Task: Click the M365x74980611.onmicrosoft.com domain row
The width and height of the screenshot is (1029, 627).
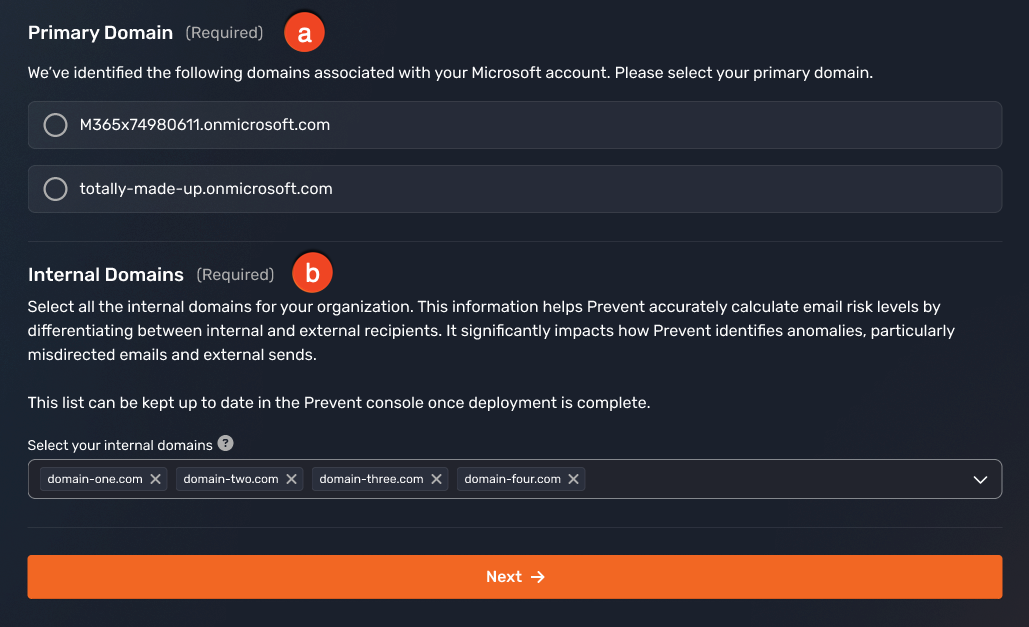Action: point(515,124)
